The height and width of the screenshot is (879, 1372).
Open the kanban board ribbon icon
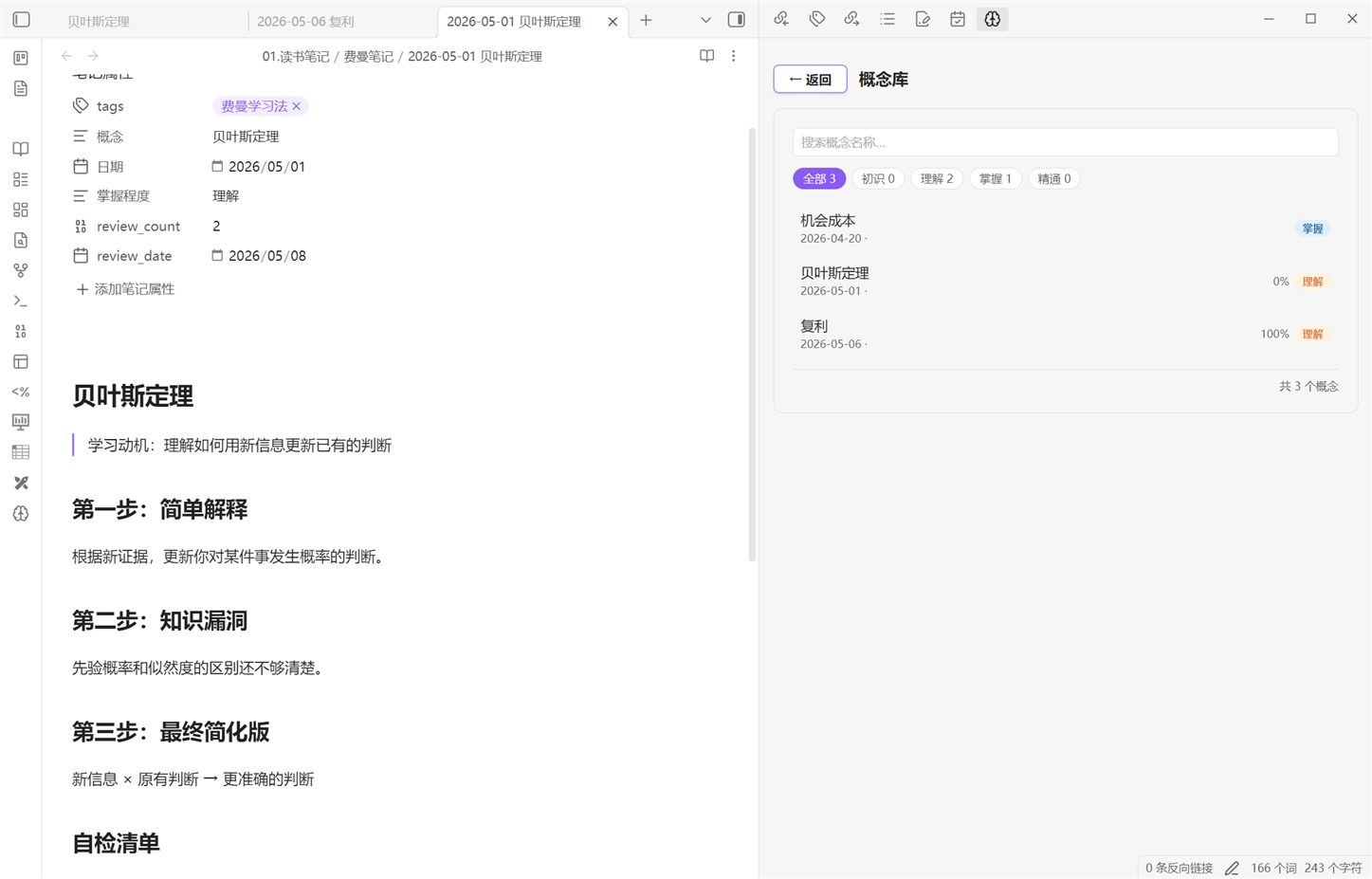[x=21, y=58]
